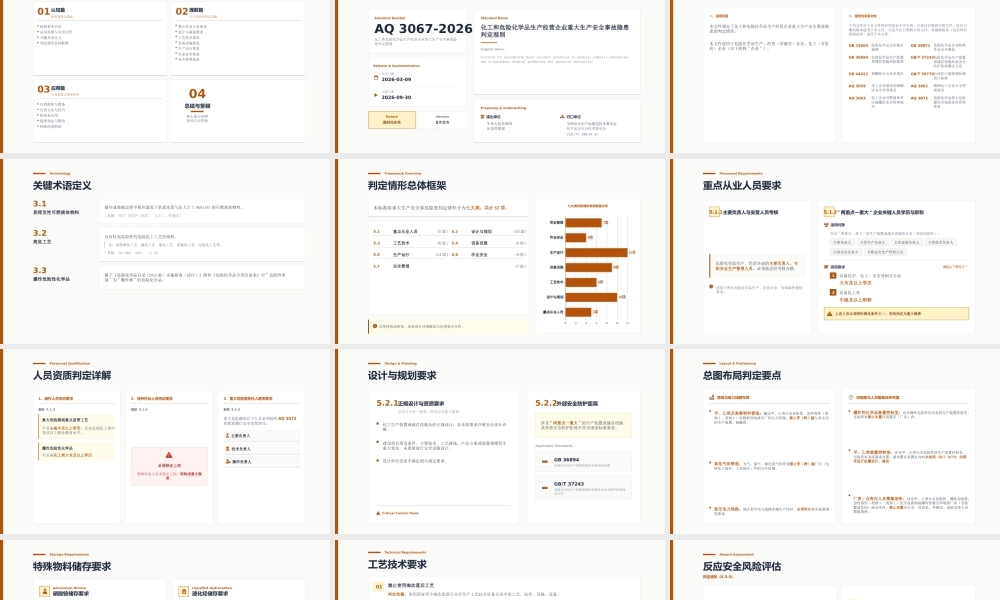Click the 2026-09-30 implementation date
The width and height of the screenshot is (1000, 600).
point(396,97)
